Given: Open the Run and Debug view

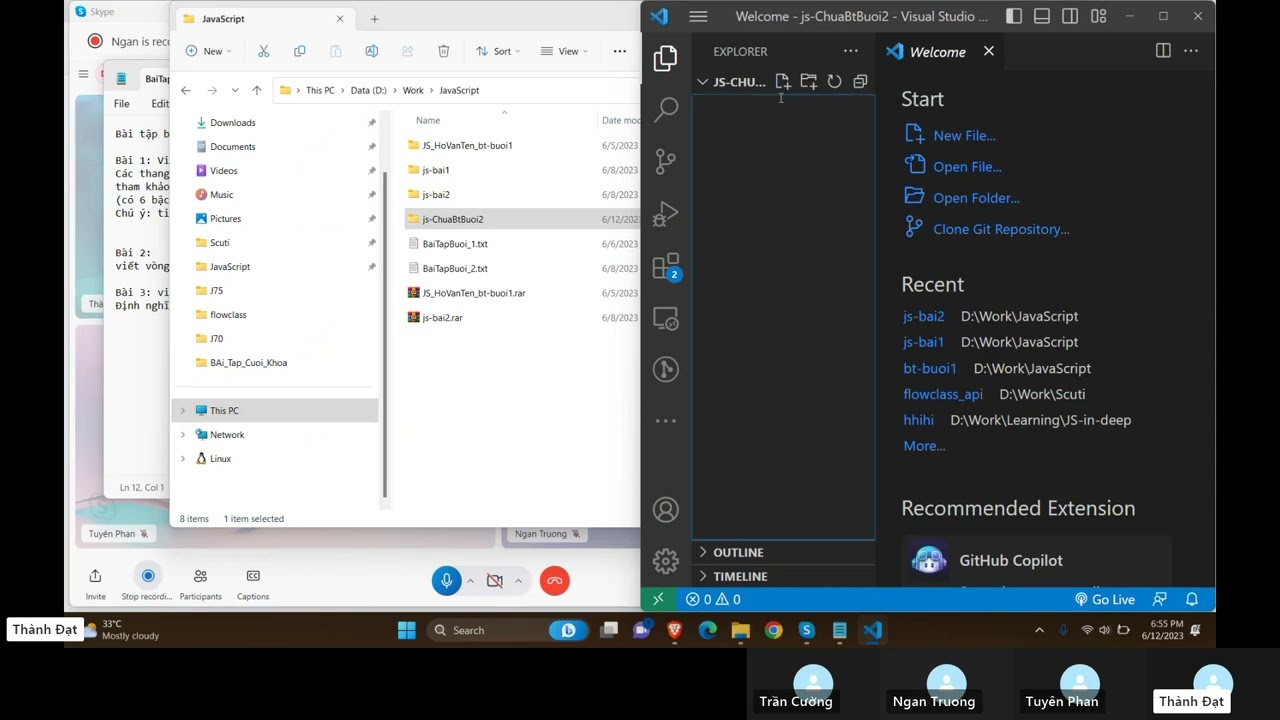Looking at the screenshot, I should [665, 213].
